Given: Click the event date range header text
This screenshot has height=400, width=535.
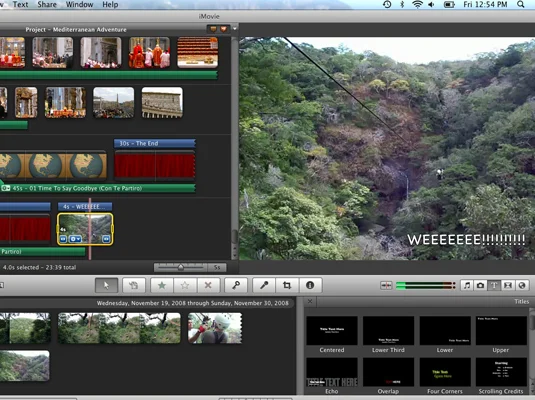Looking at the screenshot, I should pos(192,303).
